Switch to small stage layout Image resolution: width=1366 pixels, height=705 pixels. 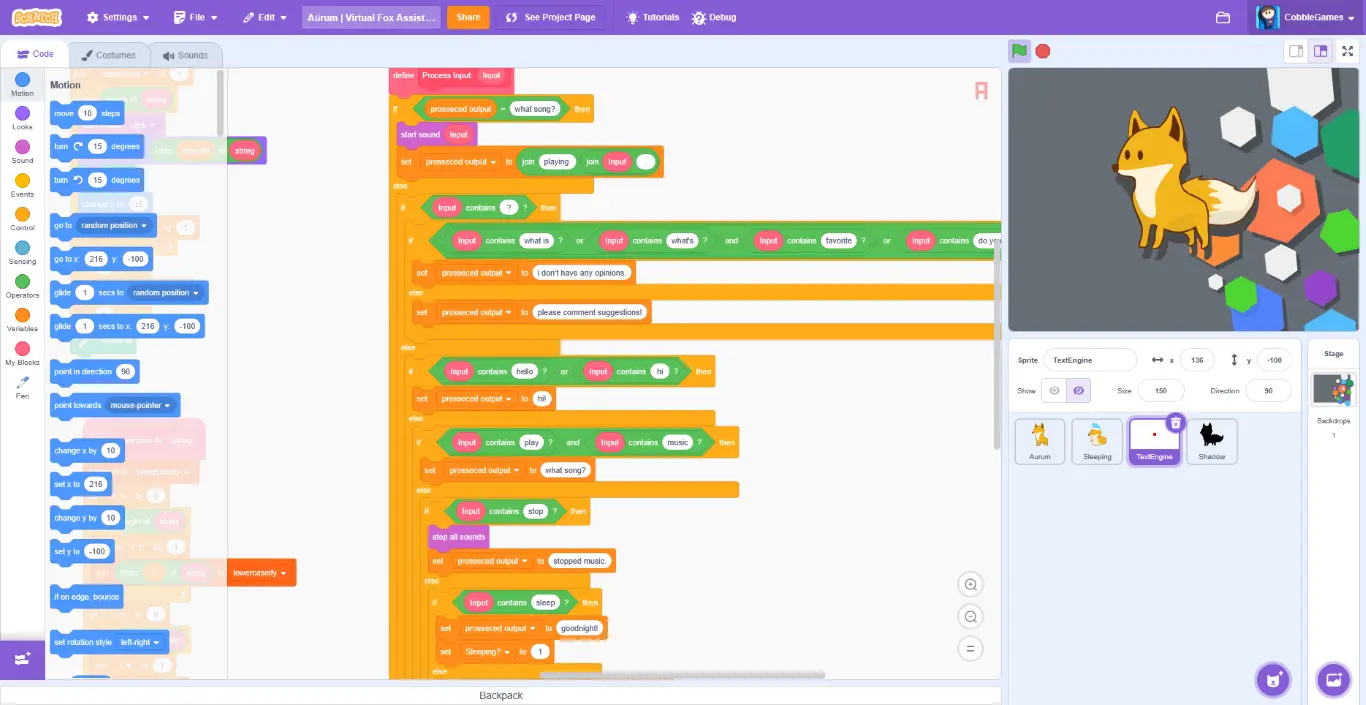1295,51
